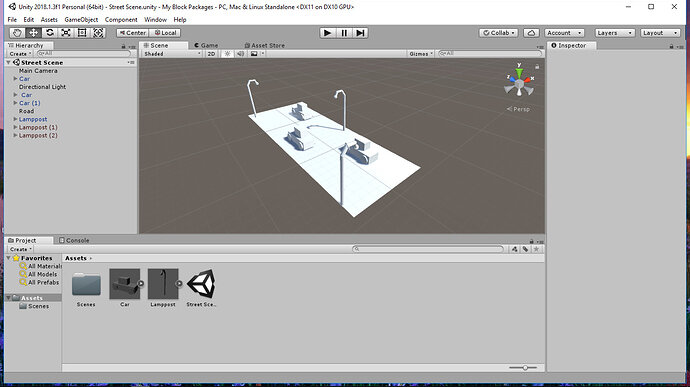Image resolution: width=690 pixels, height=387 pixels.
Task: Click the Pause button
Action: point(344,33)
